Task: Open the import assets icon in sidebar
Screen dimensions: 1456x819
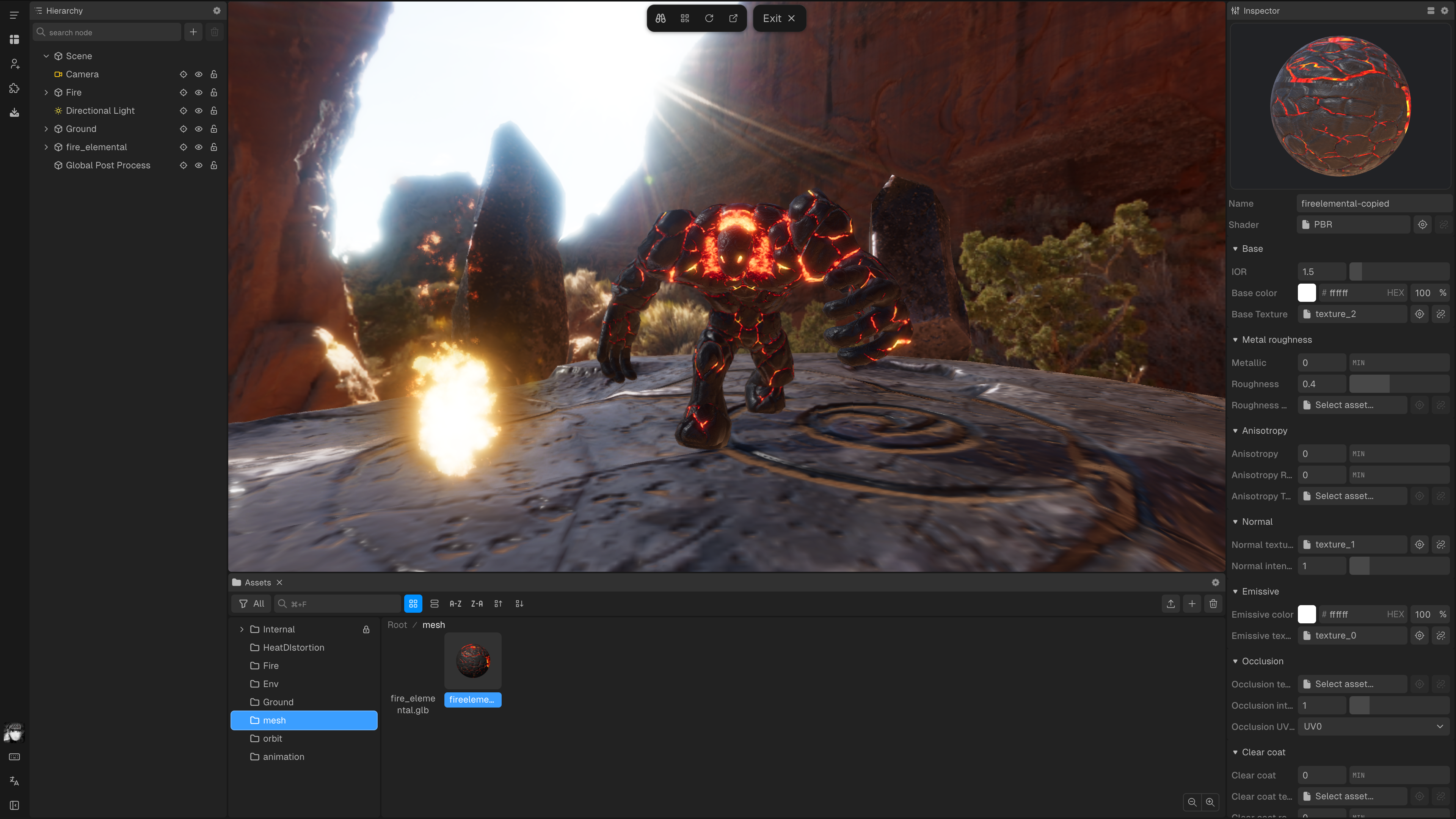Action: 14,112
